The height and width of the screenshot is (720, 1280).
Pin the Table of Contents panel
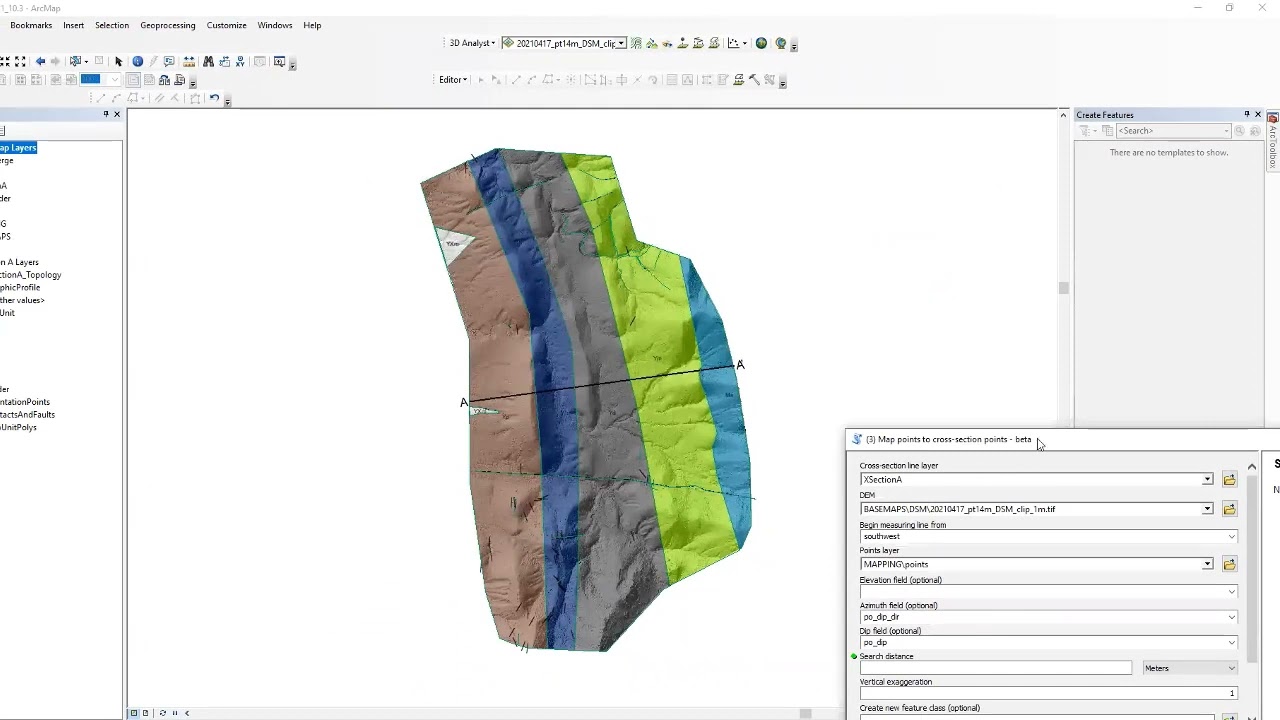pos(106,114)
